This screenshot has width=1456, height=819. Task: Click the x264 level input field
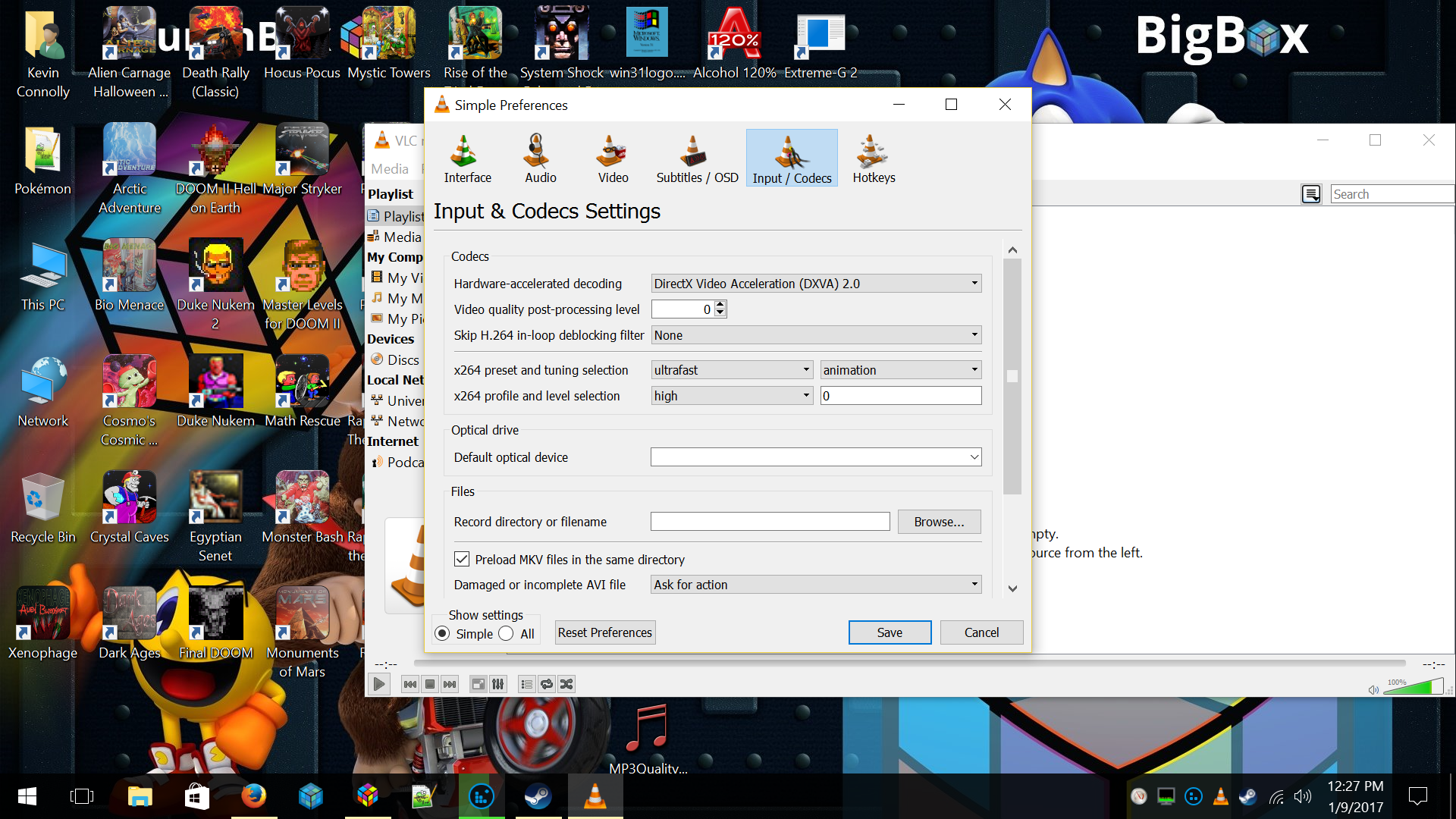tap(901, 396)
